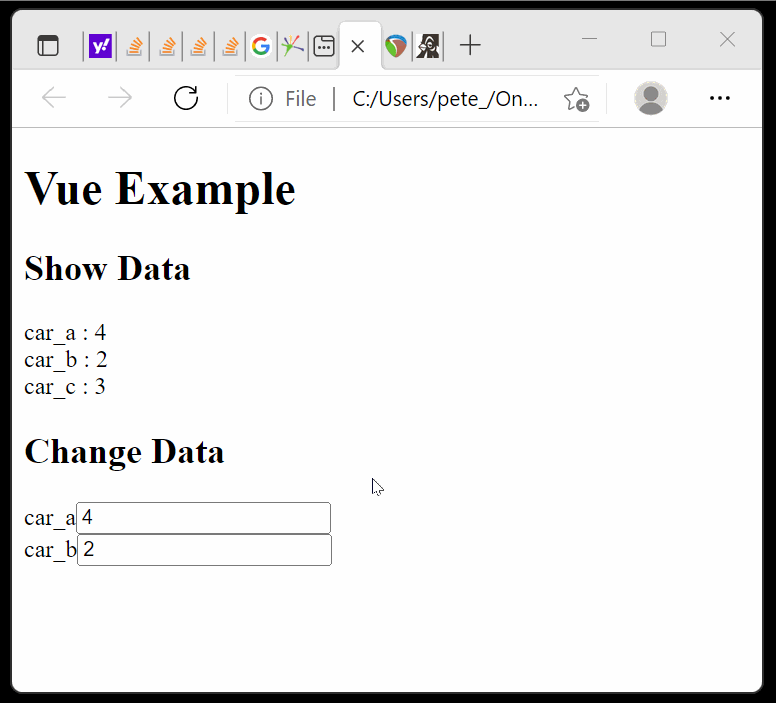Click the File label in address bar
Screen dimensions: 776x703
click(301, 99)
